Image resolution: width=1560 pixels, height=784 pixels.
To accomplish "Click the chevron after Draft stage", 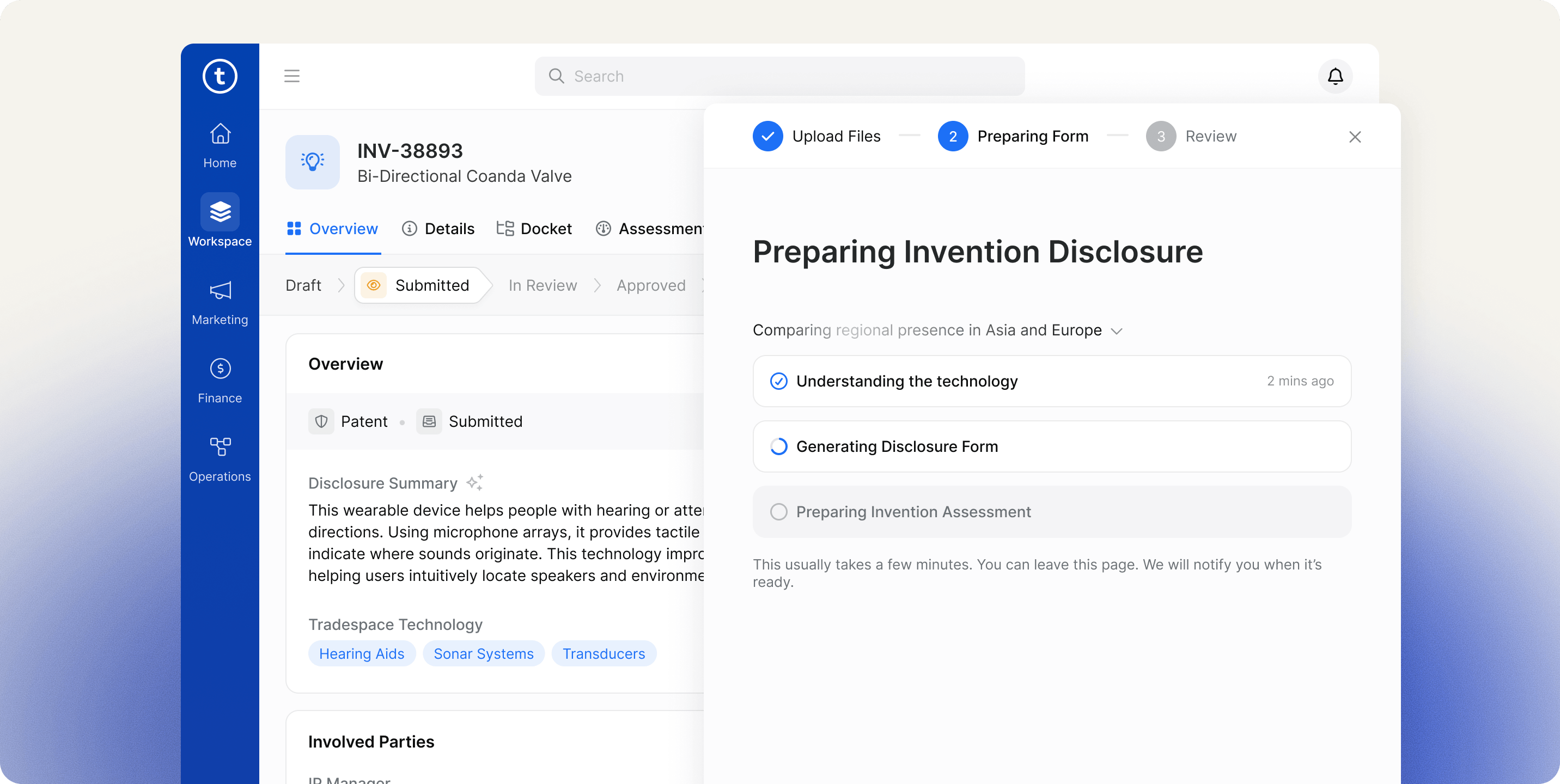I will pyautogui.click(x=341, y=285).
